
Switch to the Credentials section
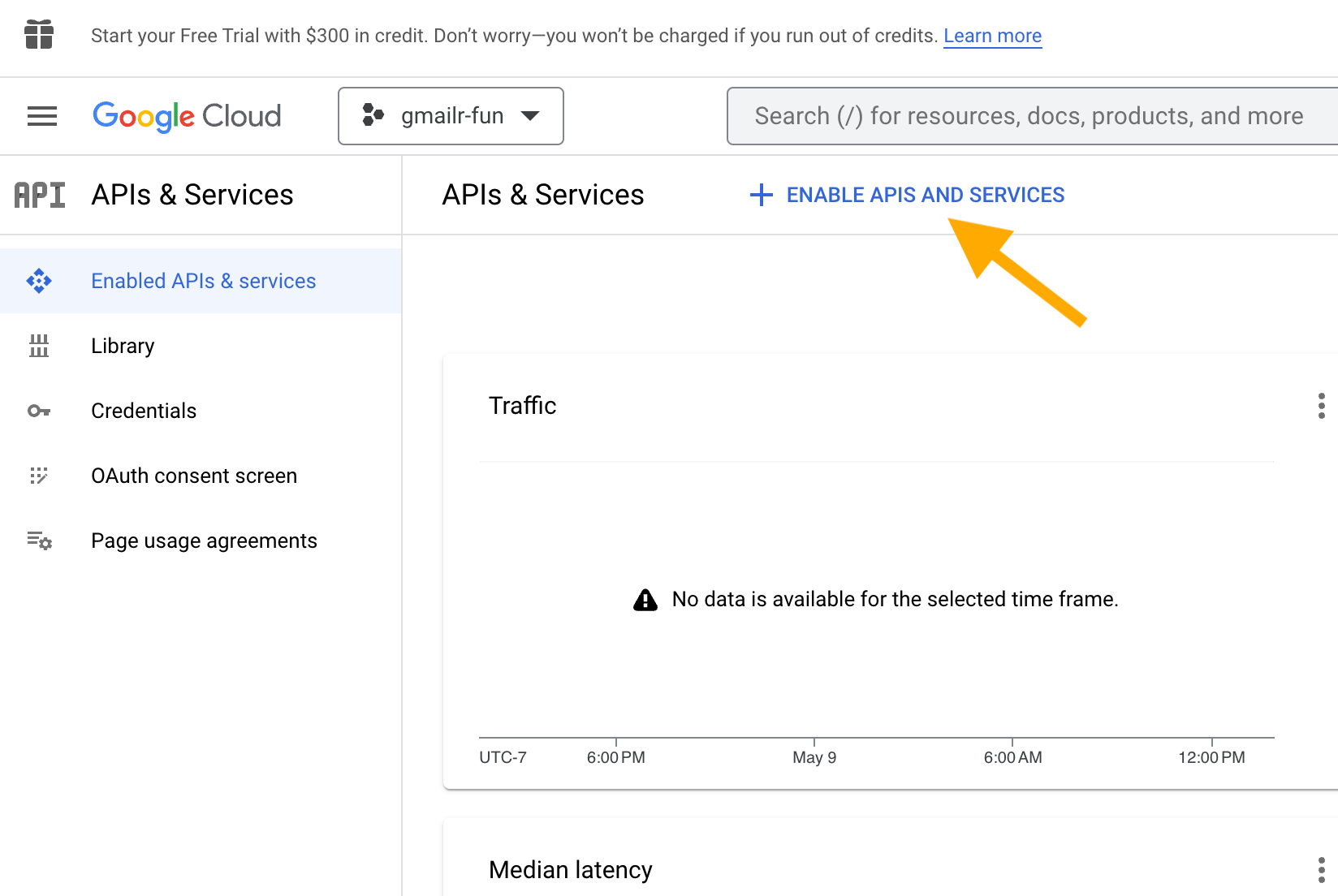[x=144, y=411]
